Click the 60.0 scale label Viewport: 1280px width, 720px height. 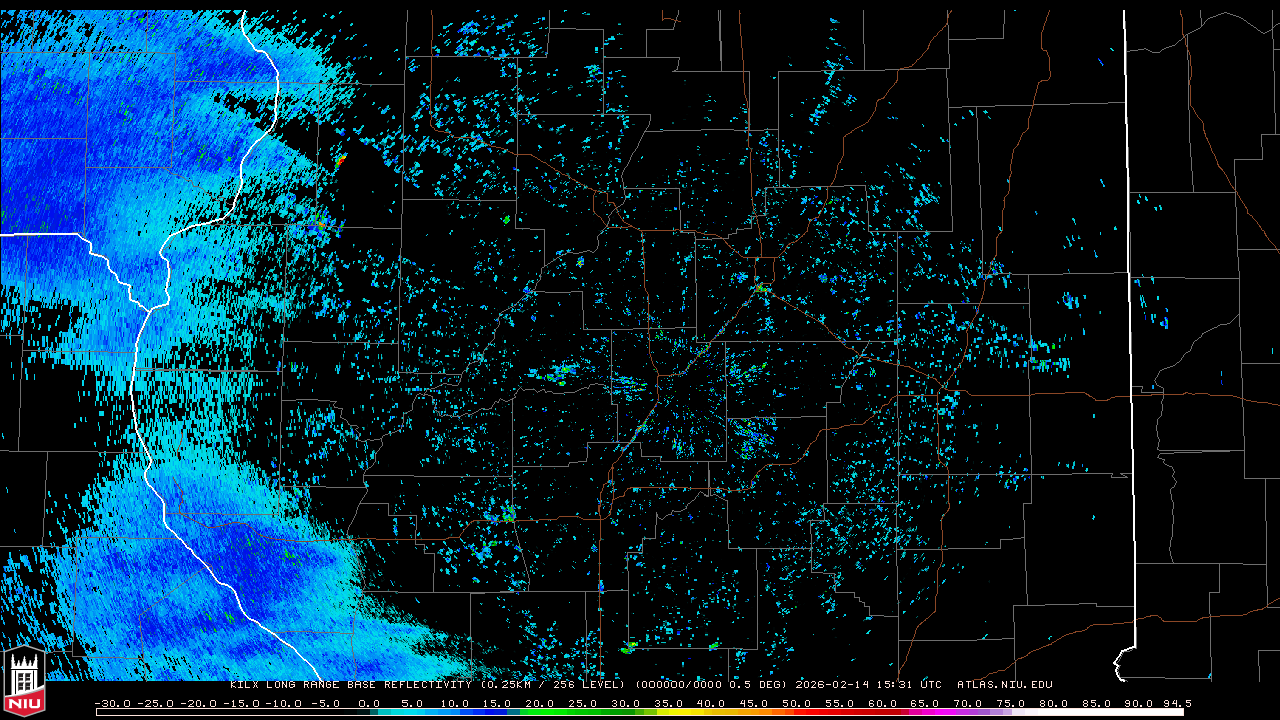pos(883,703)
